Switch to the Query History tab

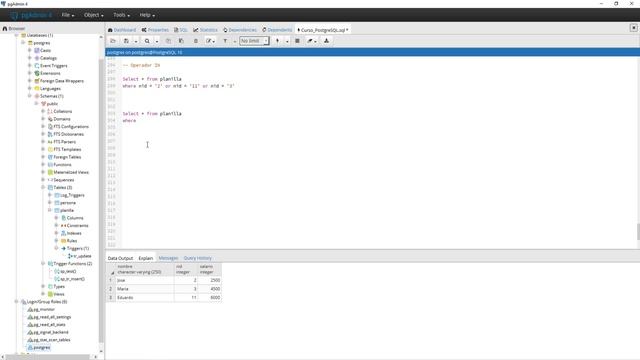coord(198,258)
